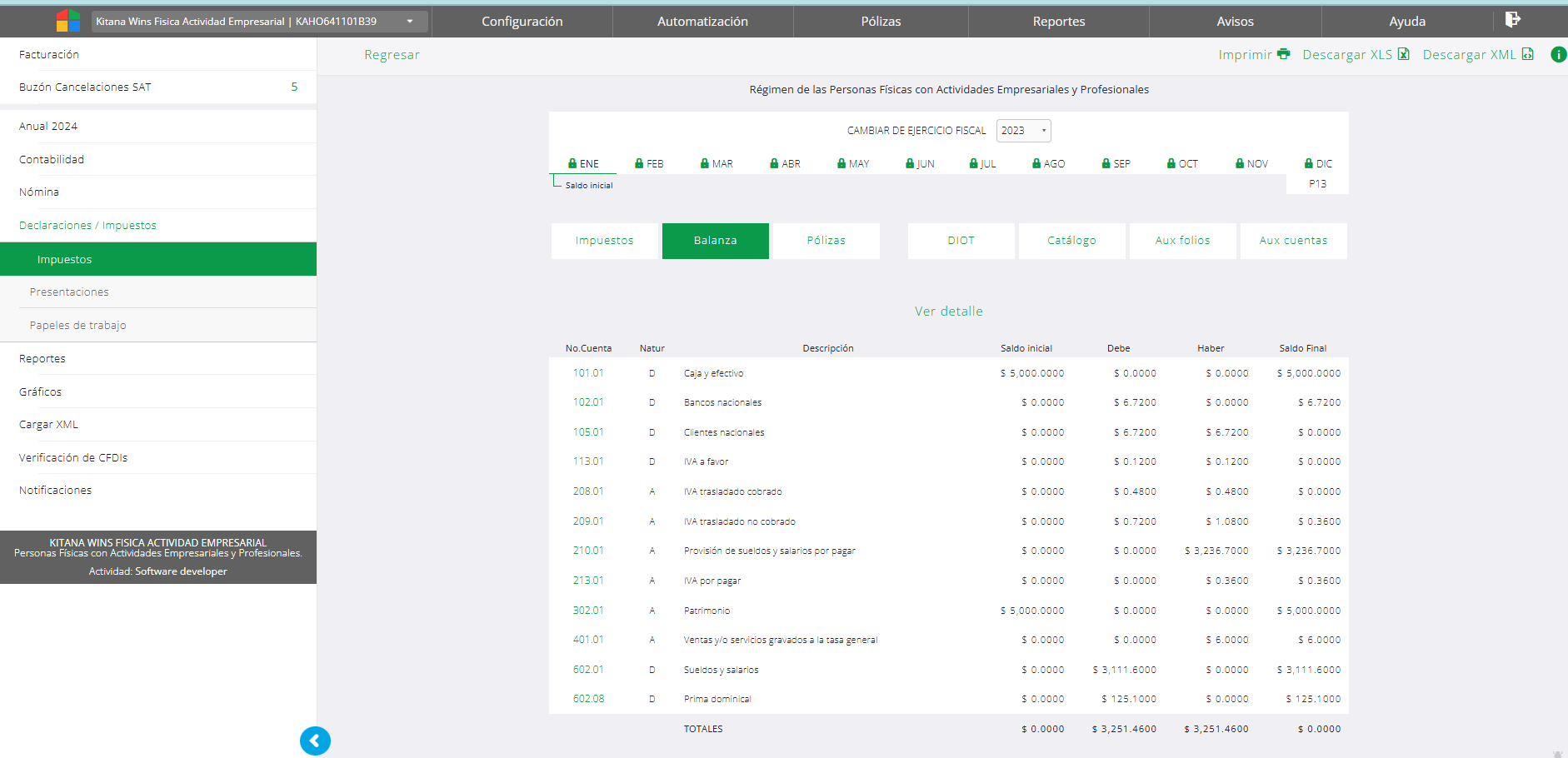Click the green info circle icon
The width and height of the screenshot is (1568, 758).
pyautogui.click(x=1558, y=54)
